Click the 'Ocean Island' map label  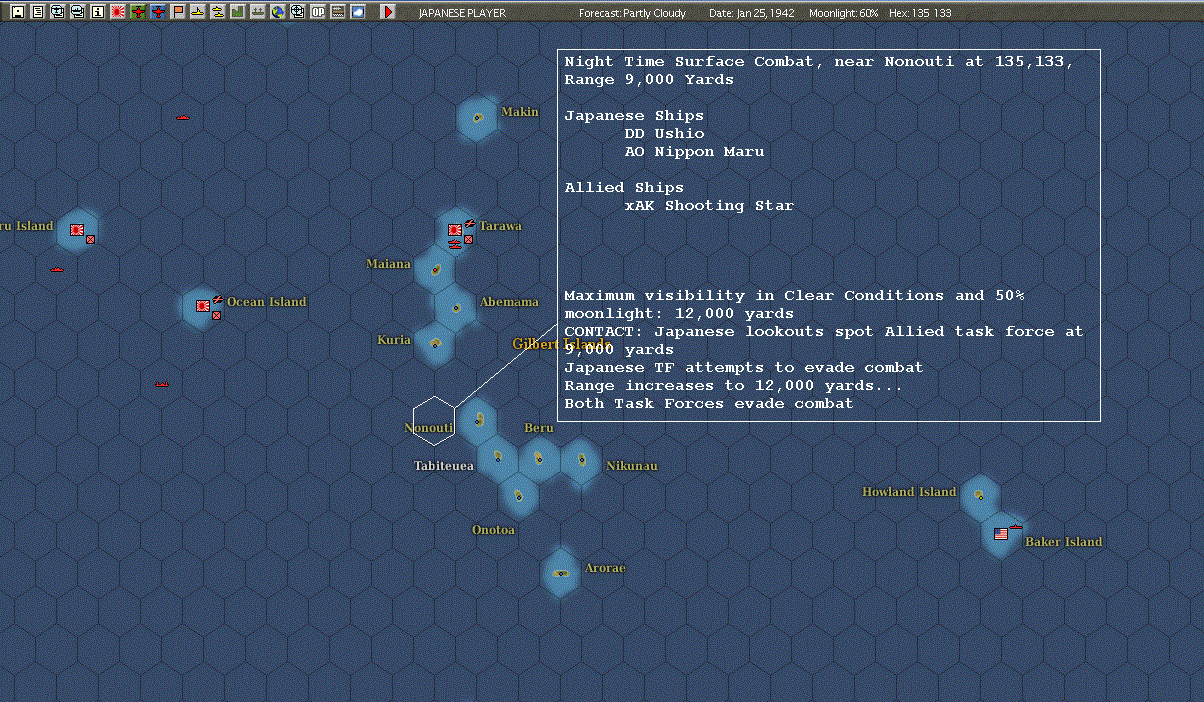(x=267, y=302)
